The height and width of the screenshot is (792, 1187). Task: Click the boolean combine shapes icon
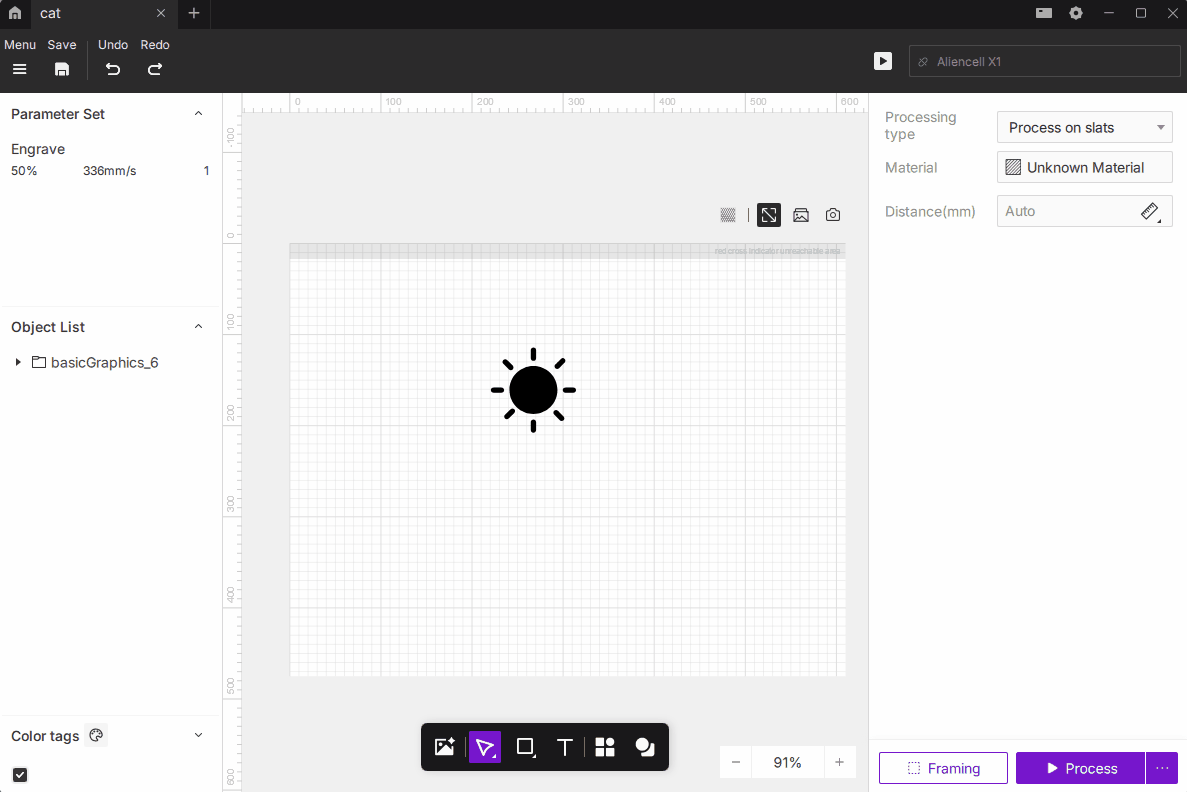click(x=645, y=747)
